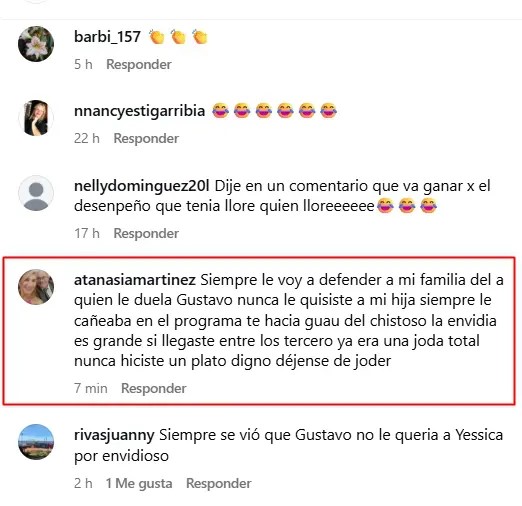Image resolution: width=522 pixels, height=506 pixels.
Task: Reply to atanasiamartinez's comment about Gustavo
Action: pos(154,388)
